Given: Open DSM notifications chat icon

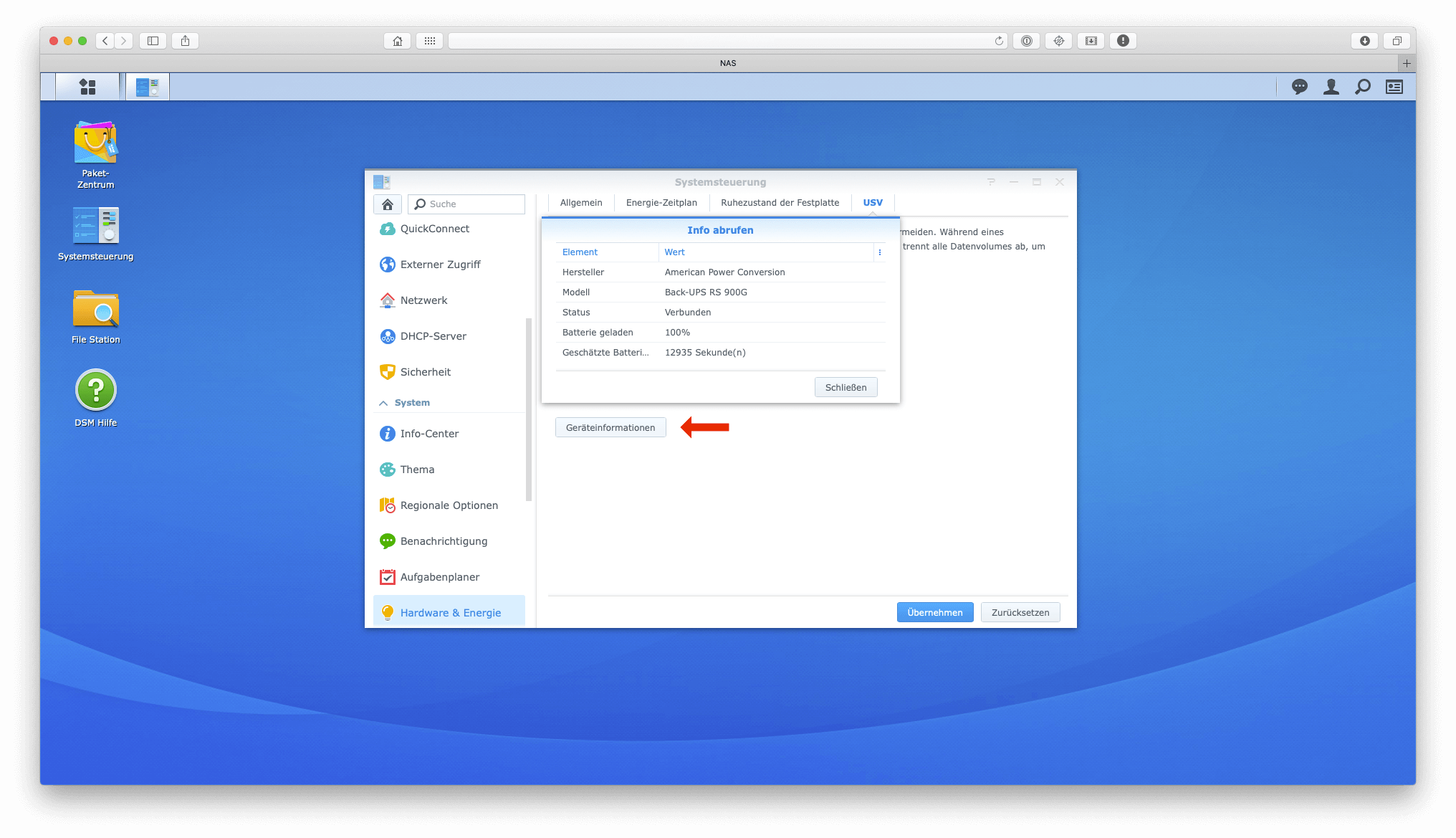Looking at the screenshot, I should pos(1299,87).
